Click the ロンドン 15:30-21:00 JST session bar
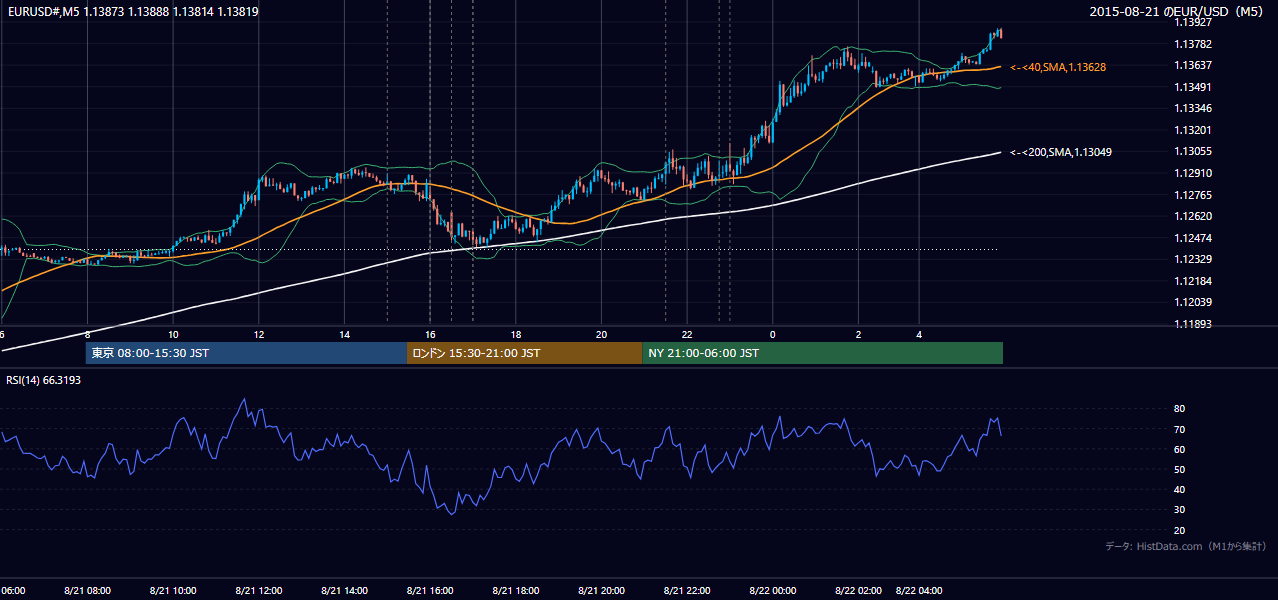Viewport: 1278px width, 600px height. coord(524,353)
